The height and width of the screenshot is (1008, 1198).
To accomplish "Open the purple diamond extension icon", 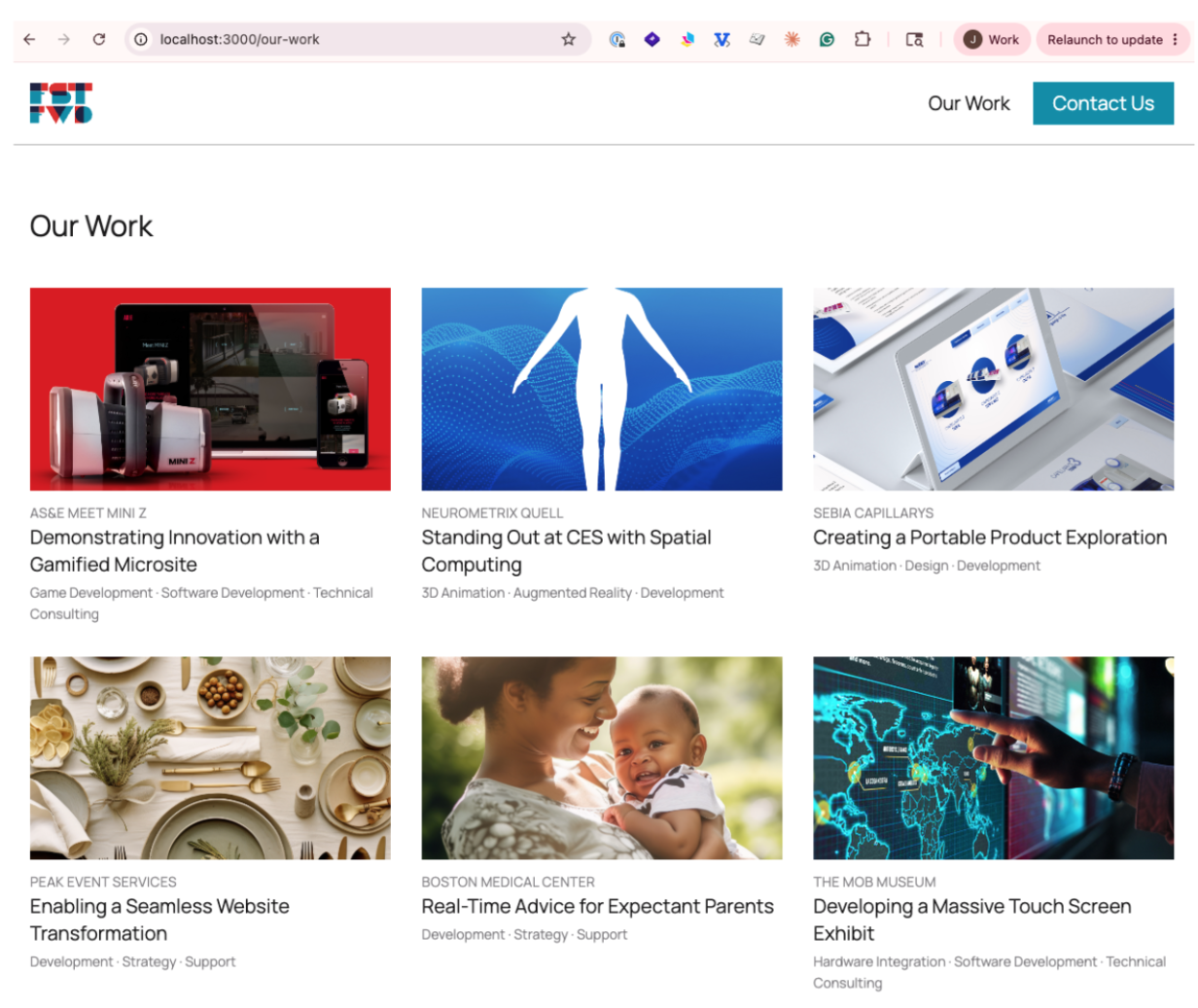I will (652, 40).
